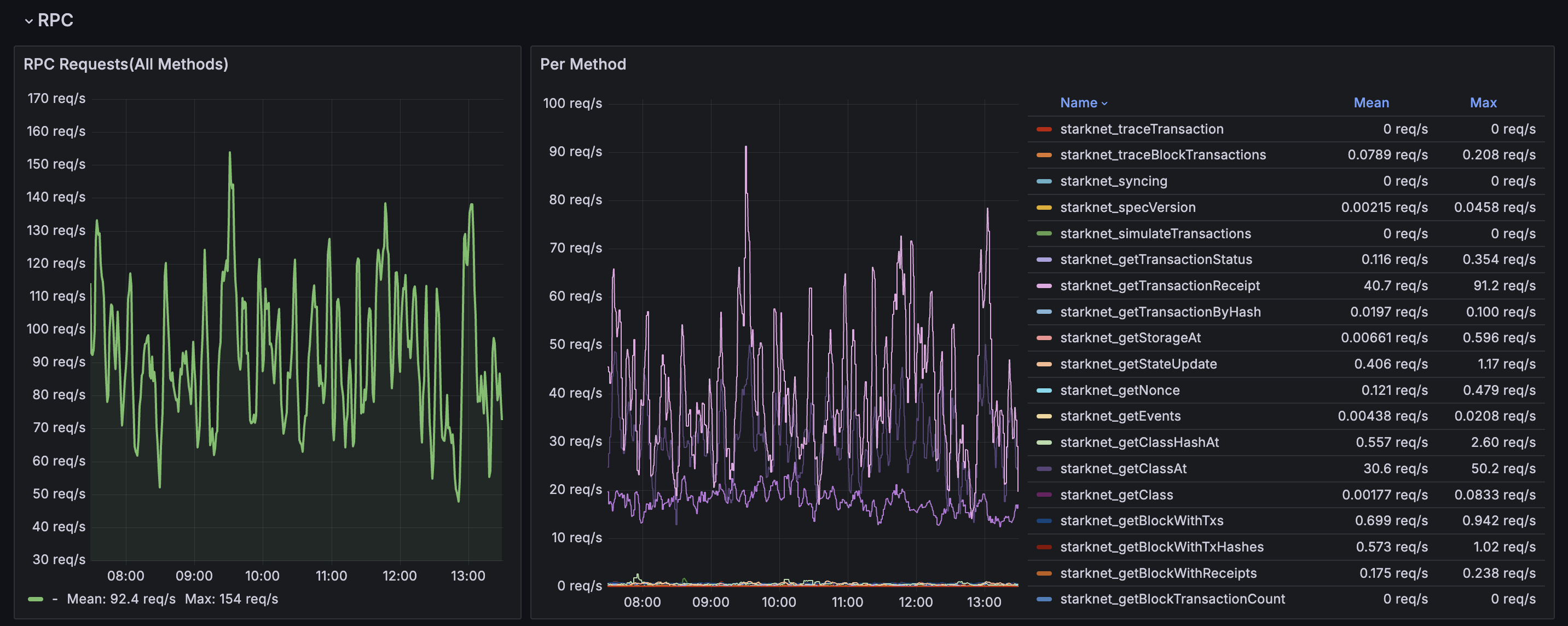Select starknet_getClassHashAt legend name
1568x626 pixels.
tap(1139, 443)
